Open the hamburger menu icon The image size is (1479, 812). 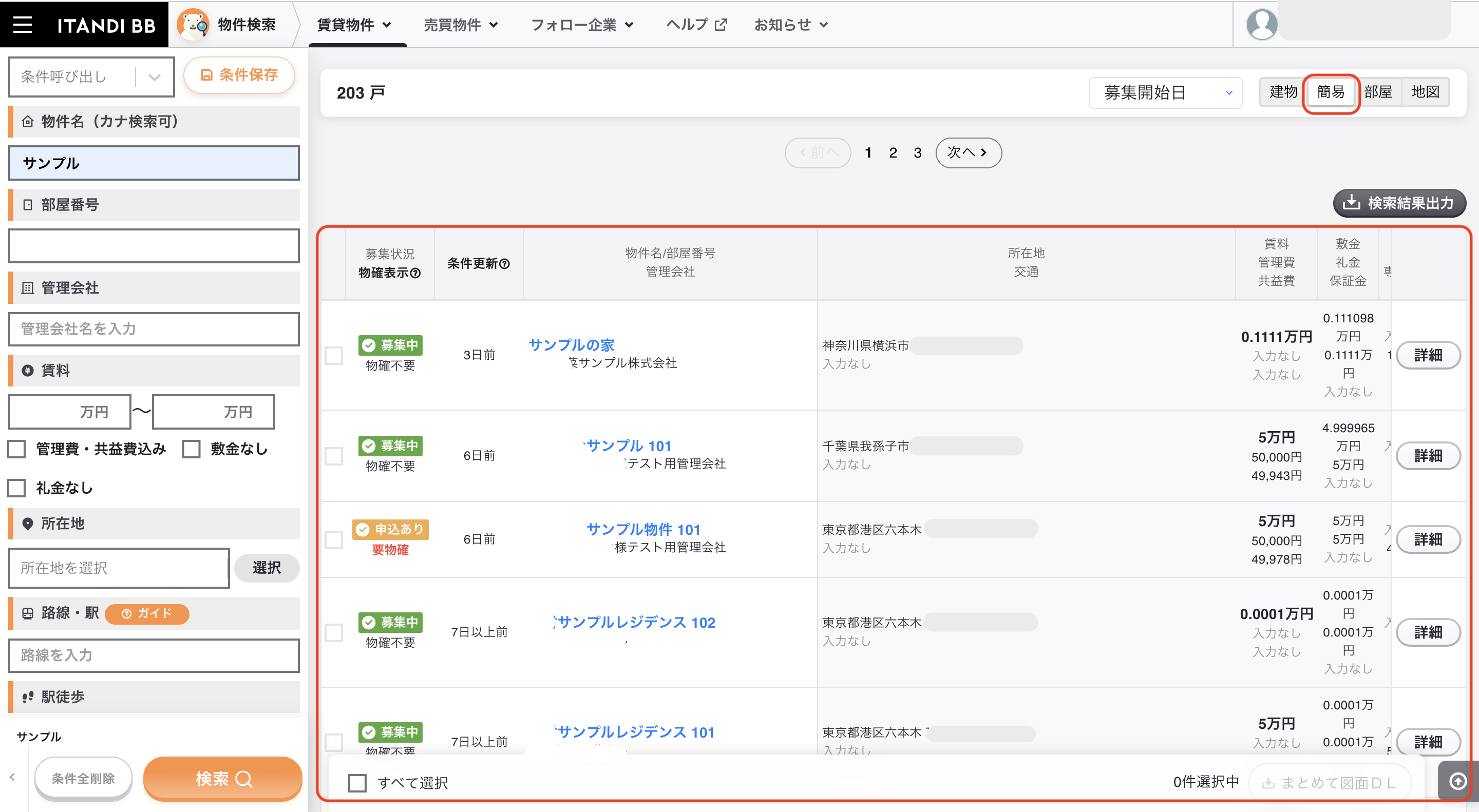coord(23,25)
